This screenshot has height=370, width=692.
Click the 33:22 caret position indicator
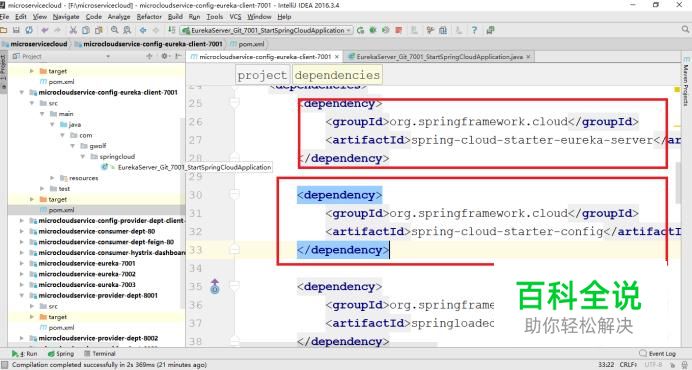606,365
